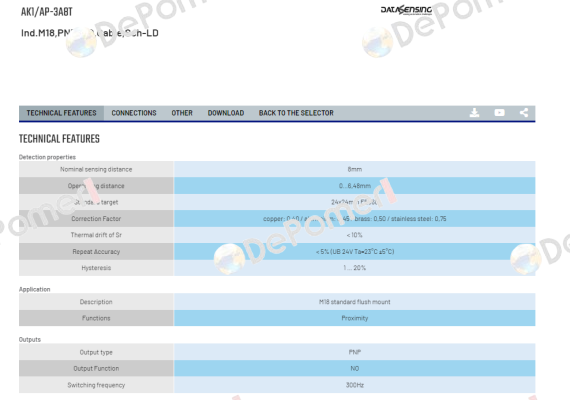Open the Connections tab
This screenshot has height=400, width=570.
[134, 113]
